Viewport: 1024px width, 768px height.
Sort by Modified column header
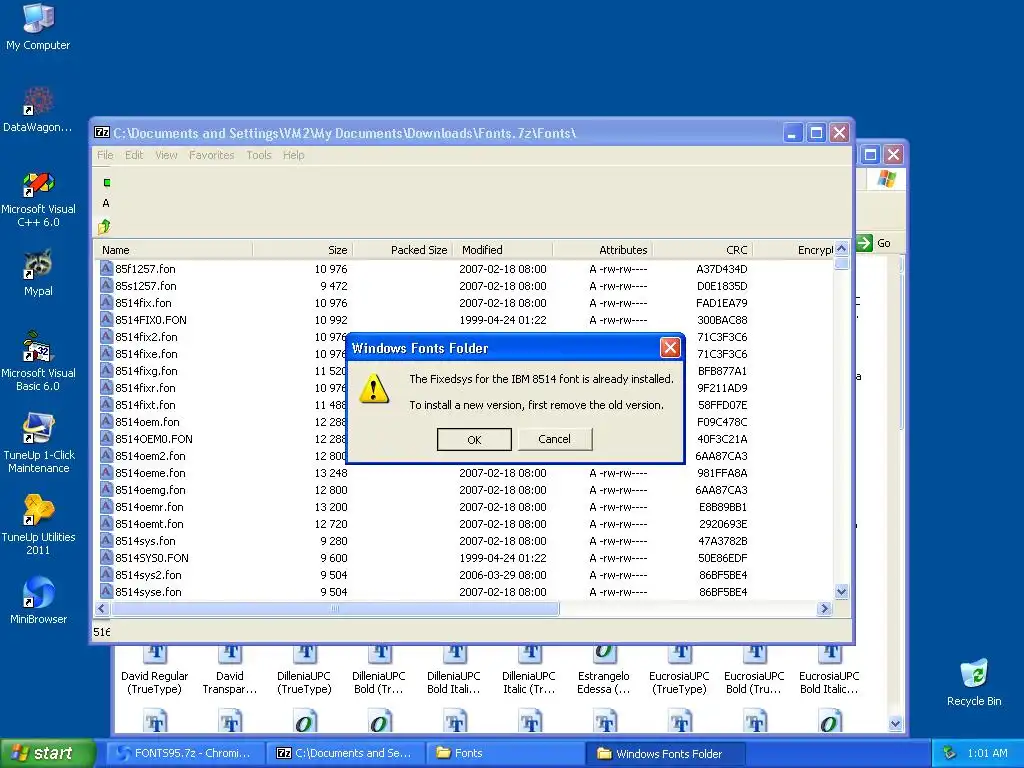[503, 249]
